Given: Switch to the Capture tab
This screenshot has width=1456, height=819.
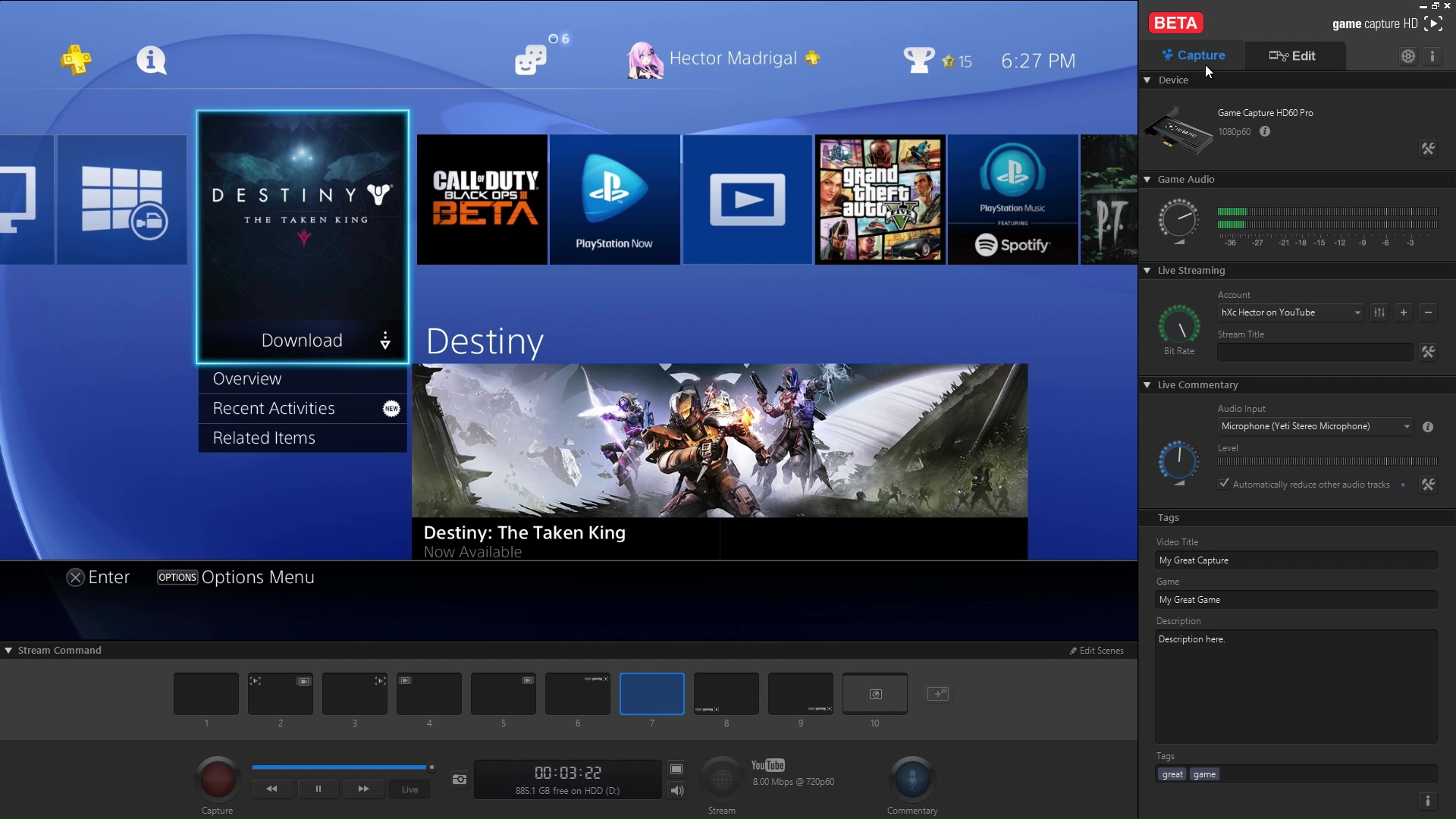Looking at the screenshot, I should (1193, 55).
